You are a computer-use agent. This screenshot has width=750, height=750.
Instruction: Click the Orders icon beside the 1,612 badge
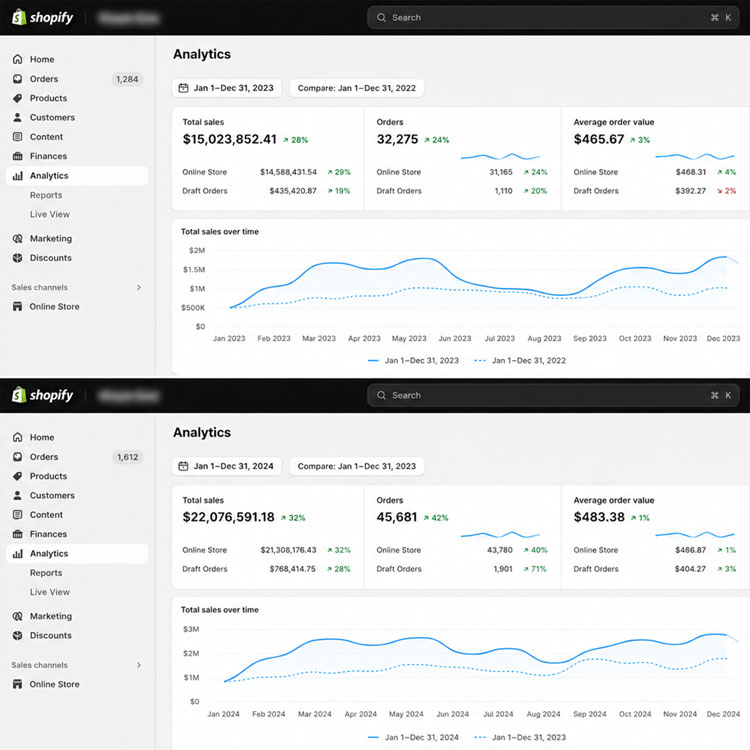tap(18, 457)
